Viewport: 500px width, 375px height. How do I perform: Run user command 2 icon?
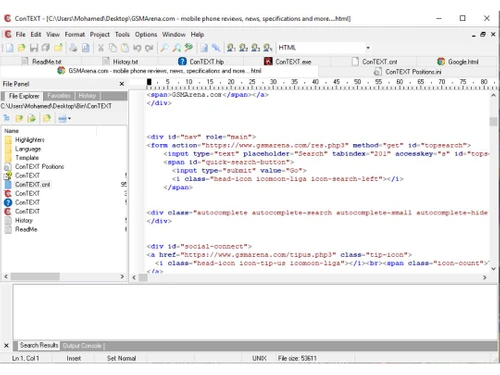click(243, 48)
